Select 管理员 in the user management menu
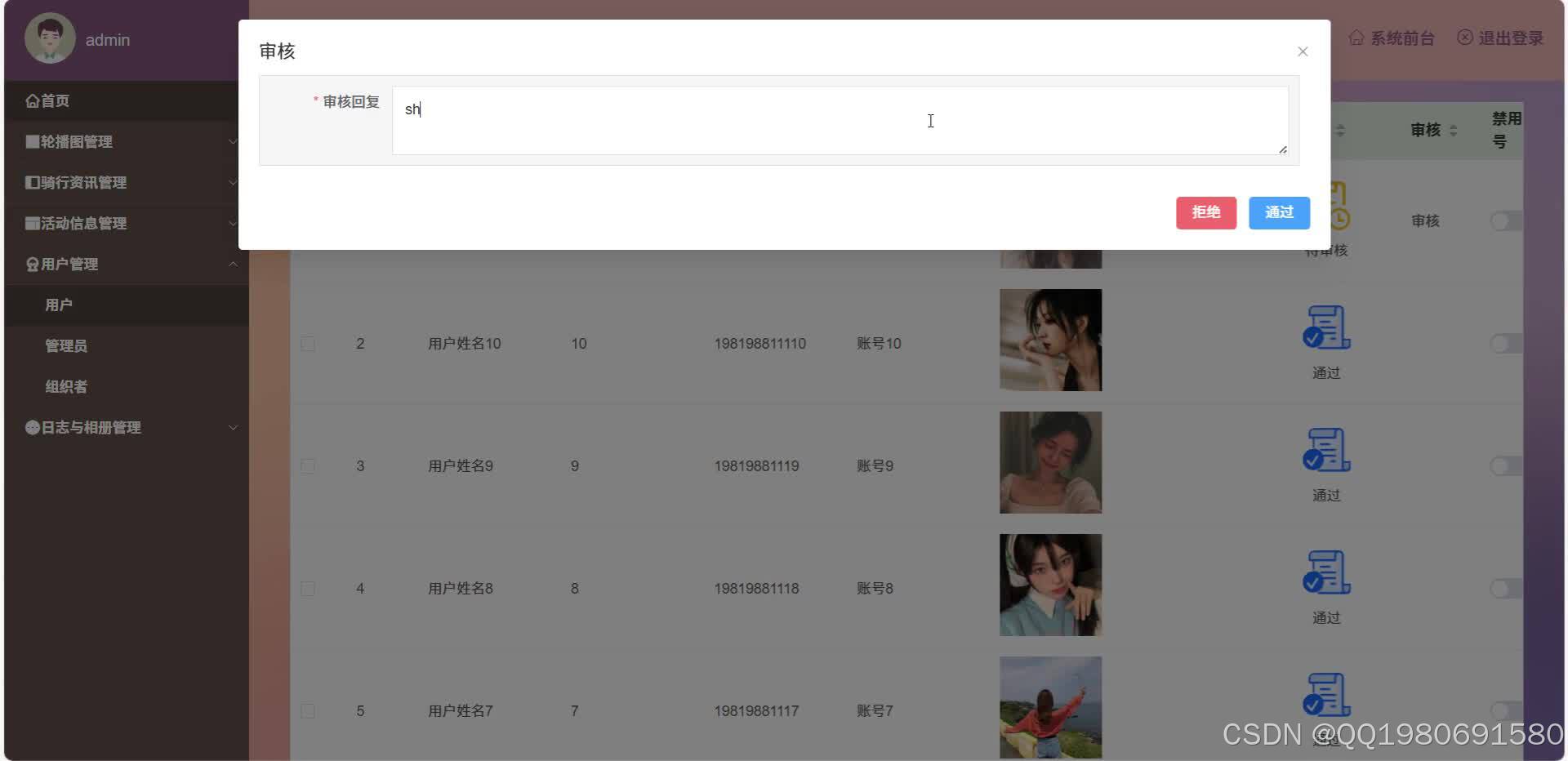 point(67,345)
